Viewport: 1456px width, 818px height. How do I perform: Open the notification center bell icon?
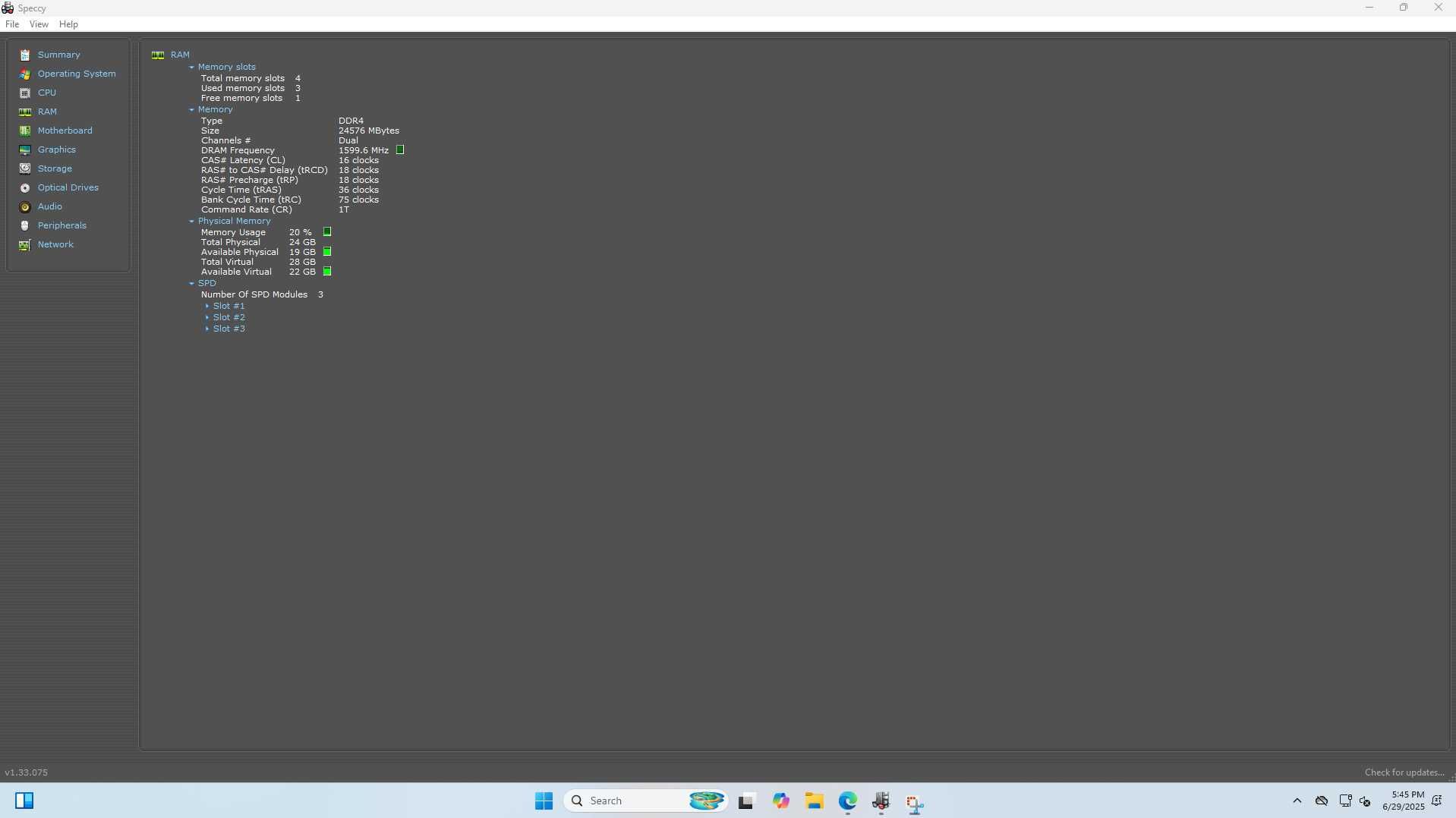1437,801
